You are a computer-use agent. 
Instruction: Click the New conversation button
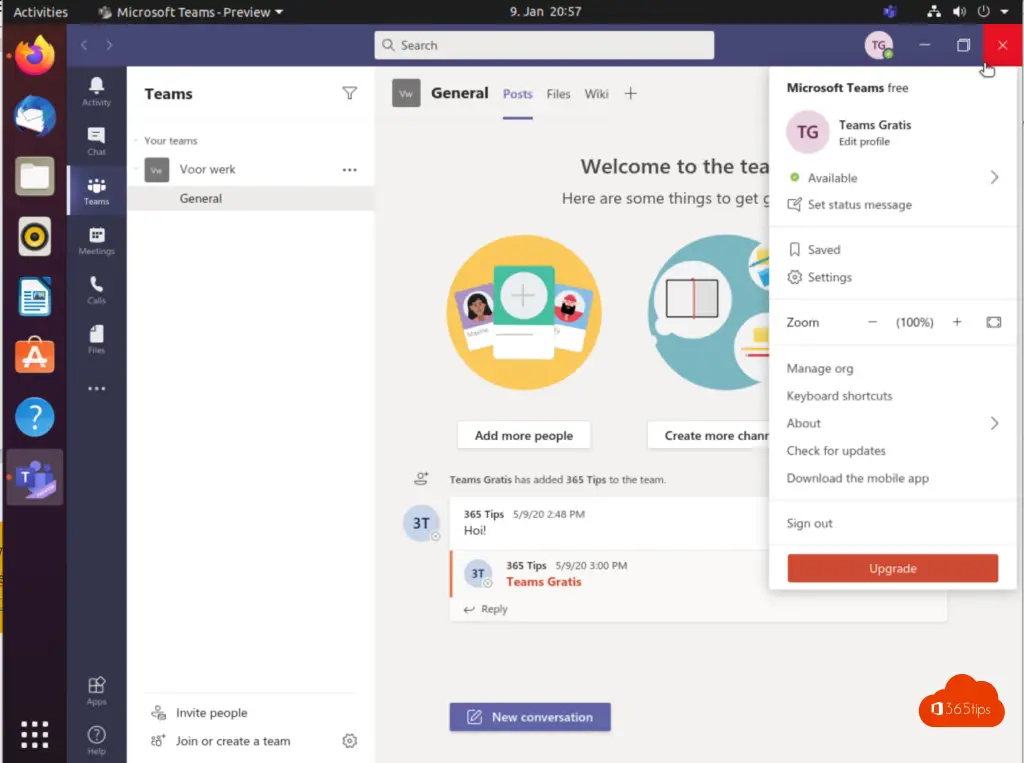pos(530,717)
